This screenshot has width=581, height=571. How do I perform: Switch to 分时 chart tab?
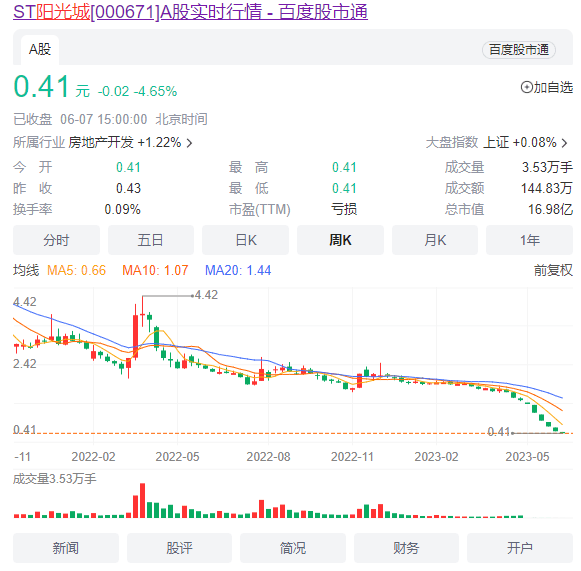pyautogui.click(x=56, y=240)
